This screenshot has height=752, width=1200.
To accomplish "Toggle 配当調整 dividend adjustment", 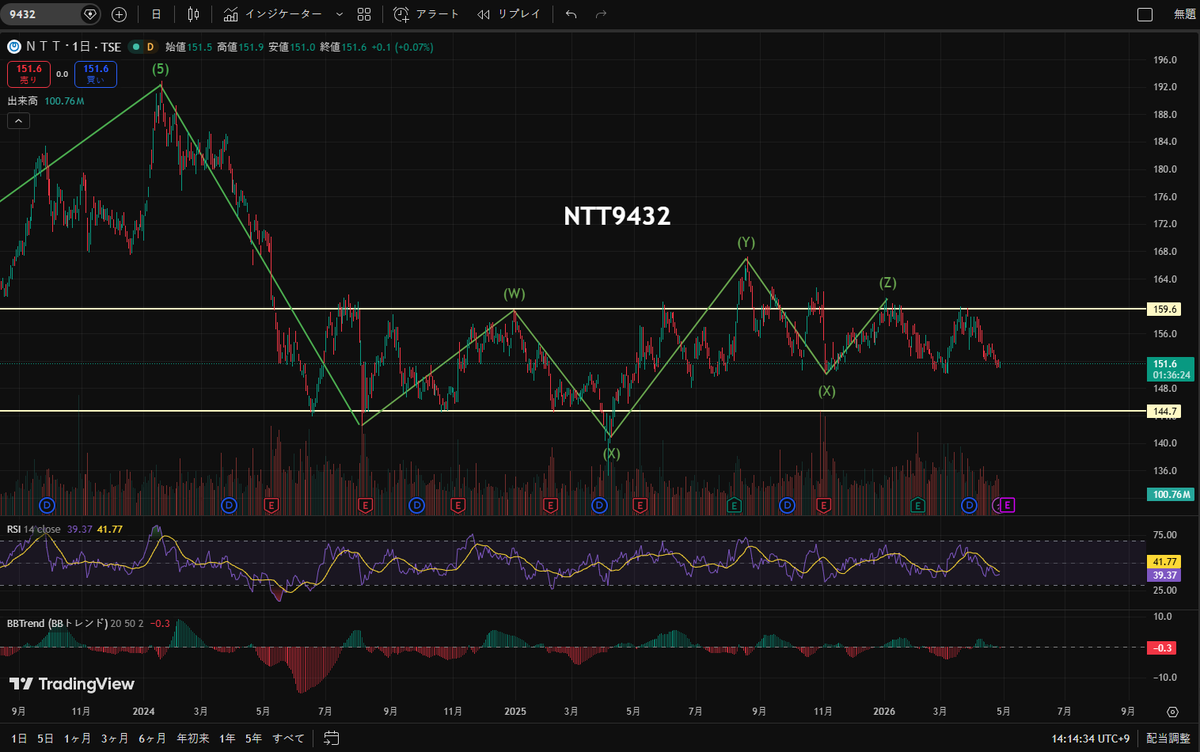I will click(1168, 738).
